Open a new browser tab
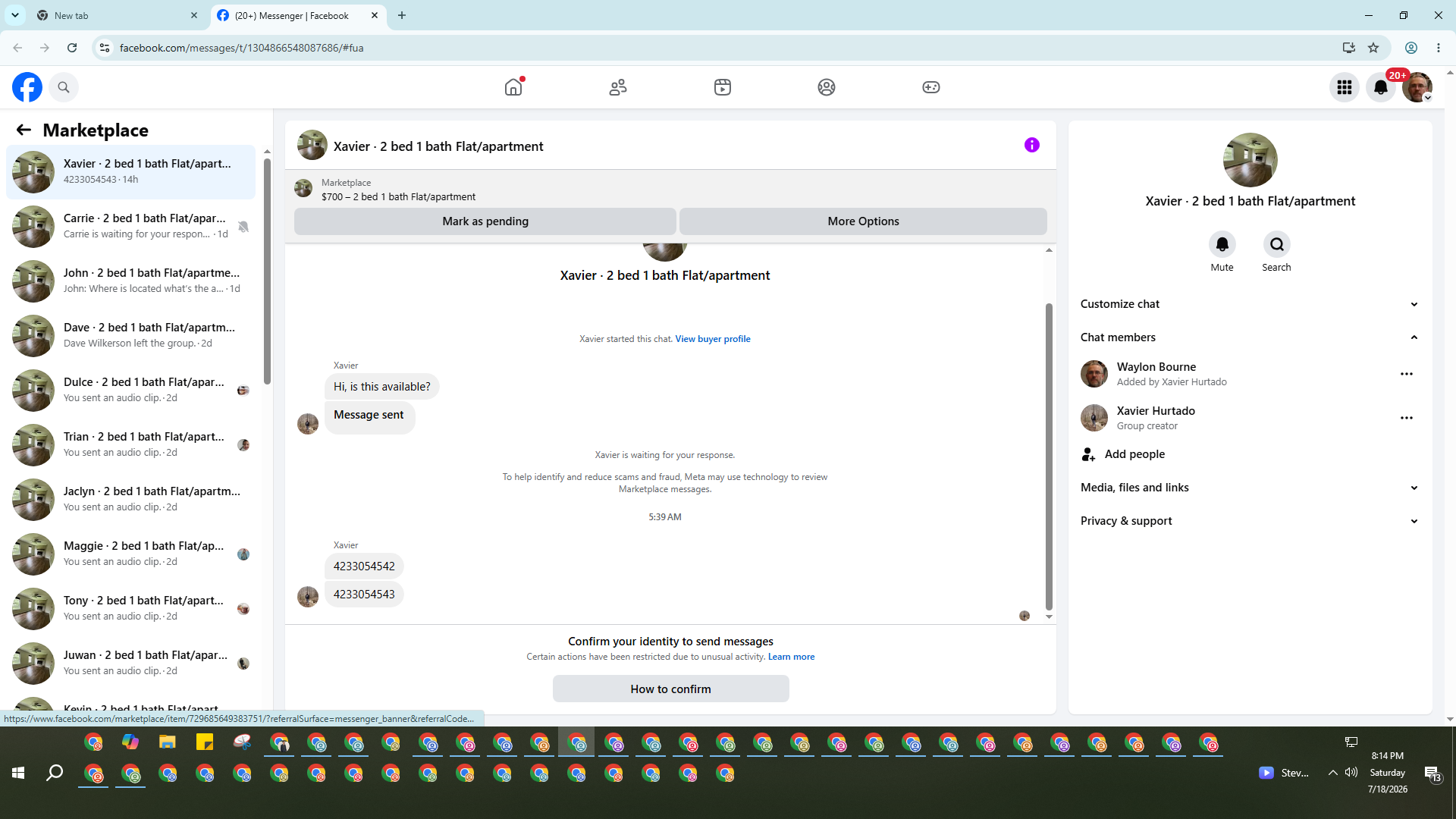Image resolution: width=1456 pixels, height=819 pixels. tap(402, 15)
